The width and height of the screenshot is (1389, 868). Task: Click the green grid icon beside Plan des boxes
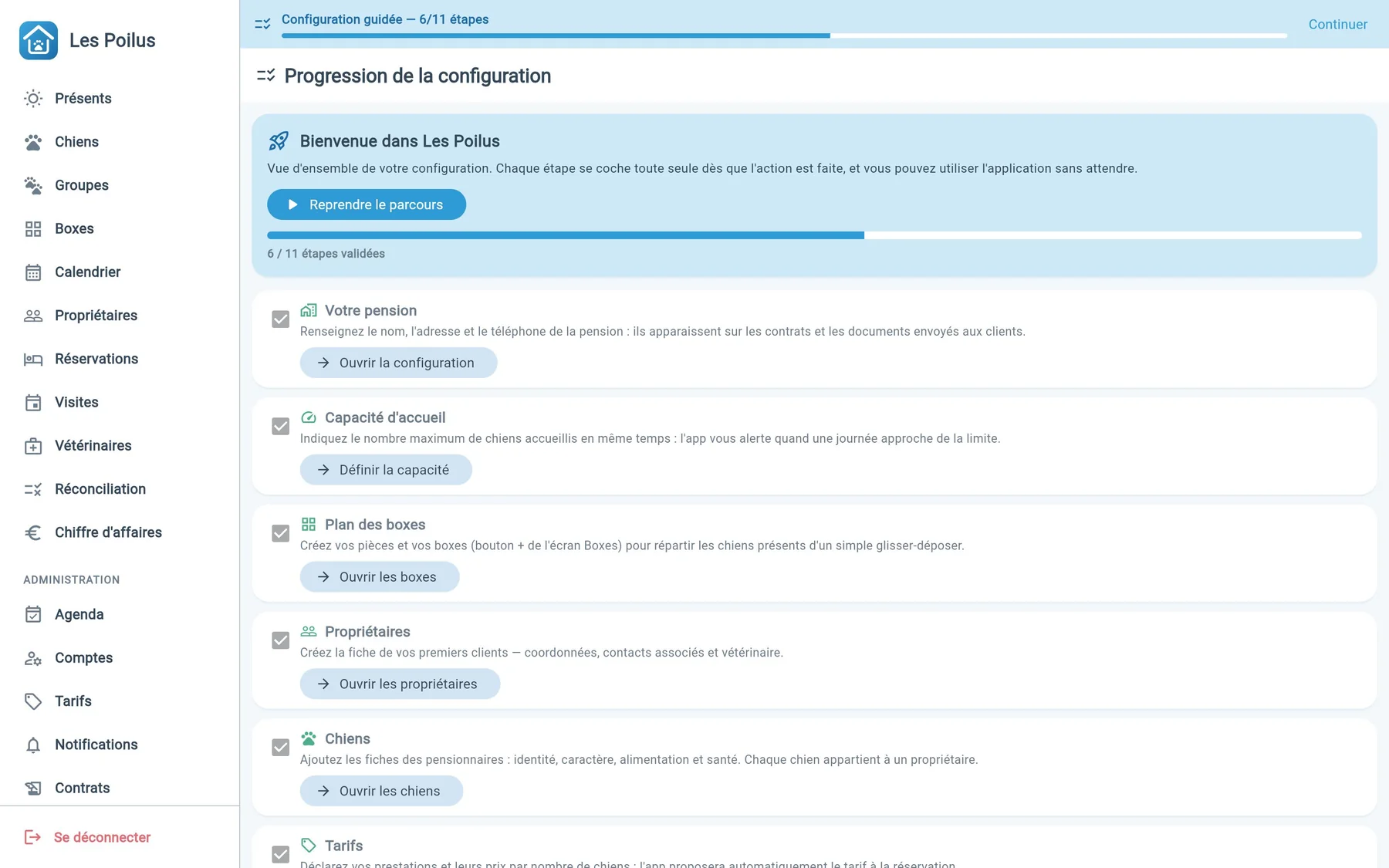309,524
